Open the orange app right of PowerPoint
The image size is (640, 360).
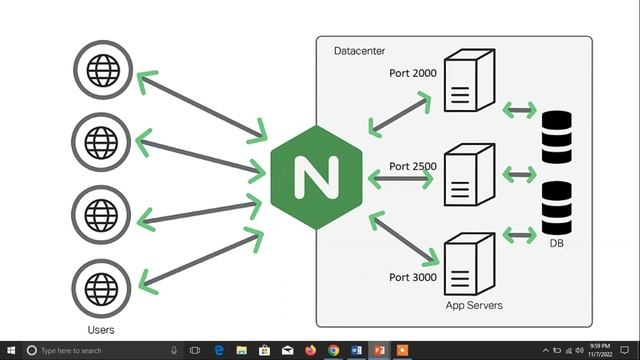402,350
